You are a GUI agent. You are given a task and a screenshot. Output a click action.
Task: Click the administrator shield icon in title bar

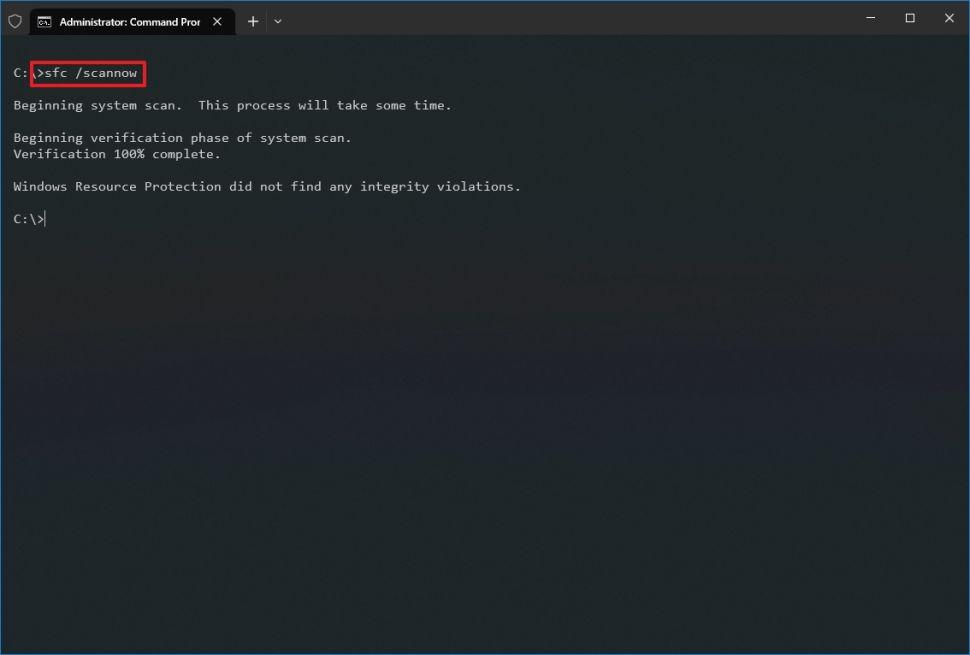15,21
